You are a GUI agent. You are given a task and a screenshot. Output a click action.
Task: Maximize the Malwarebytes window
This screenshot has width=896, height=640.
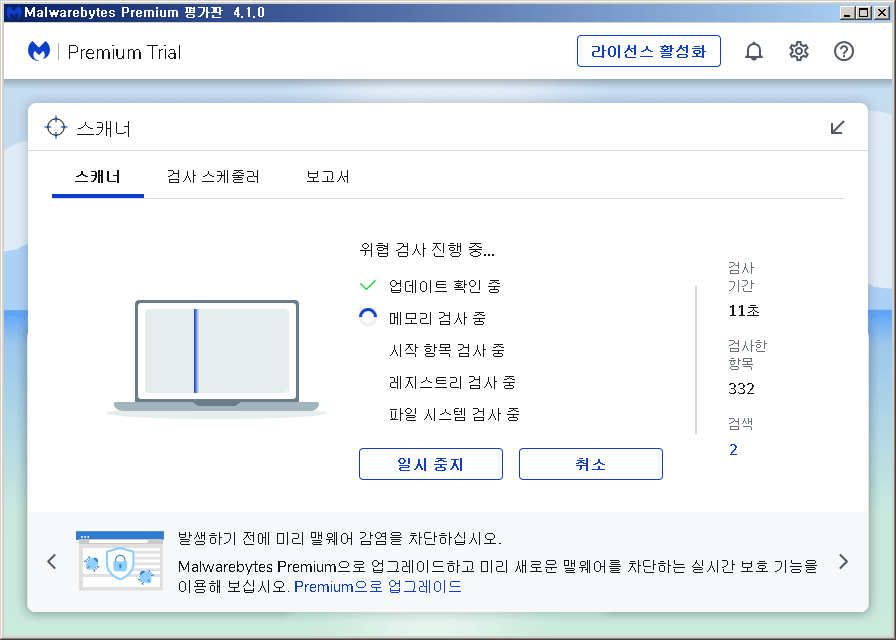pyautogui.click(x=864, y=13)
